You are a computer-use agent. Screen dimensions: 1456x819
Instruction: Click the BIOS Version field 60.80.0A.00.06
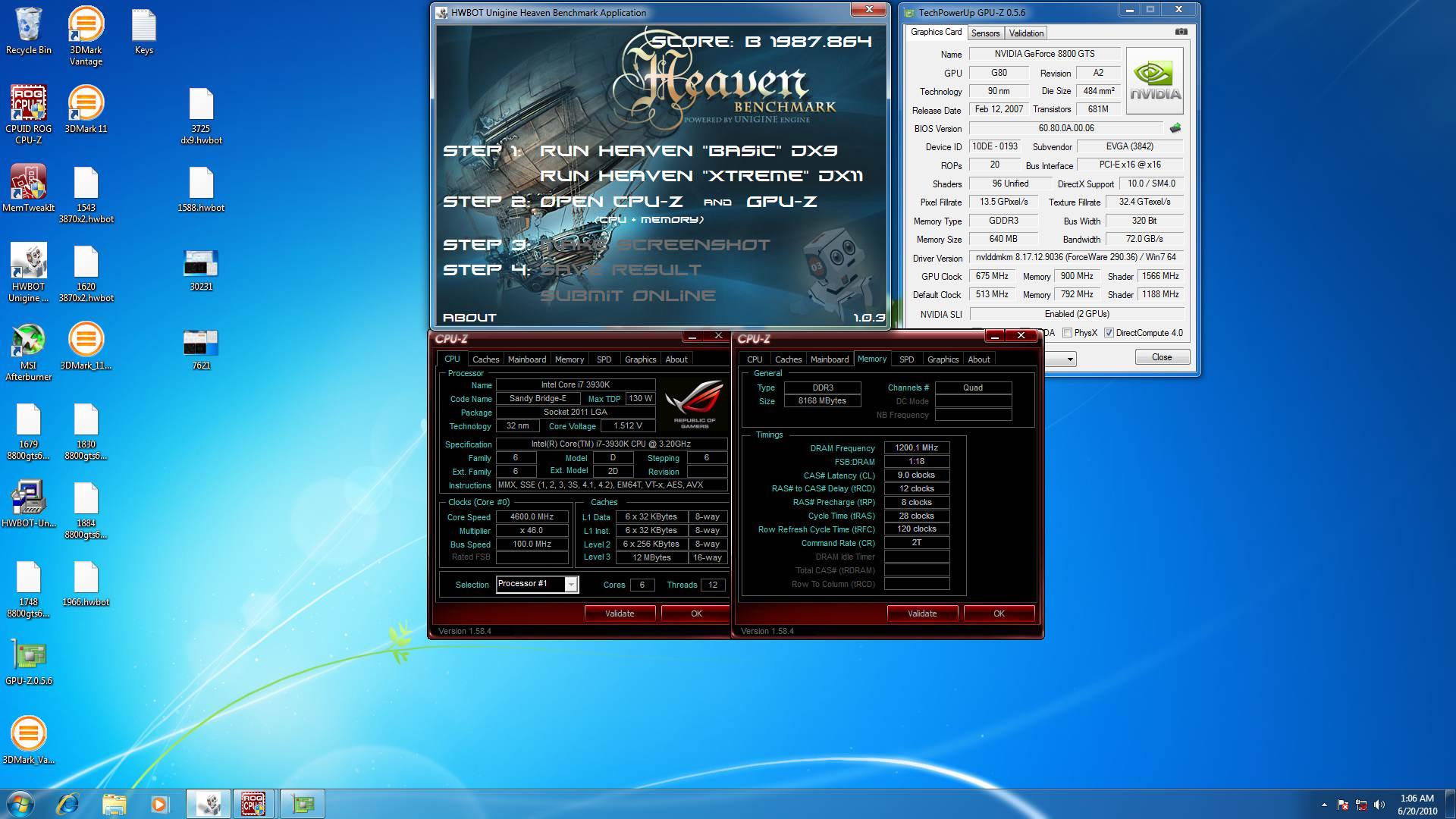point(1066,128)
